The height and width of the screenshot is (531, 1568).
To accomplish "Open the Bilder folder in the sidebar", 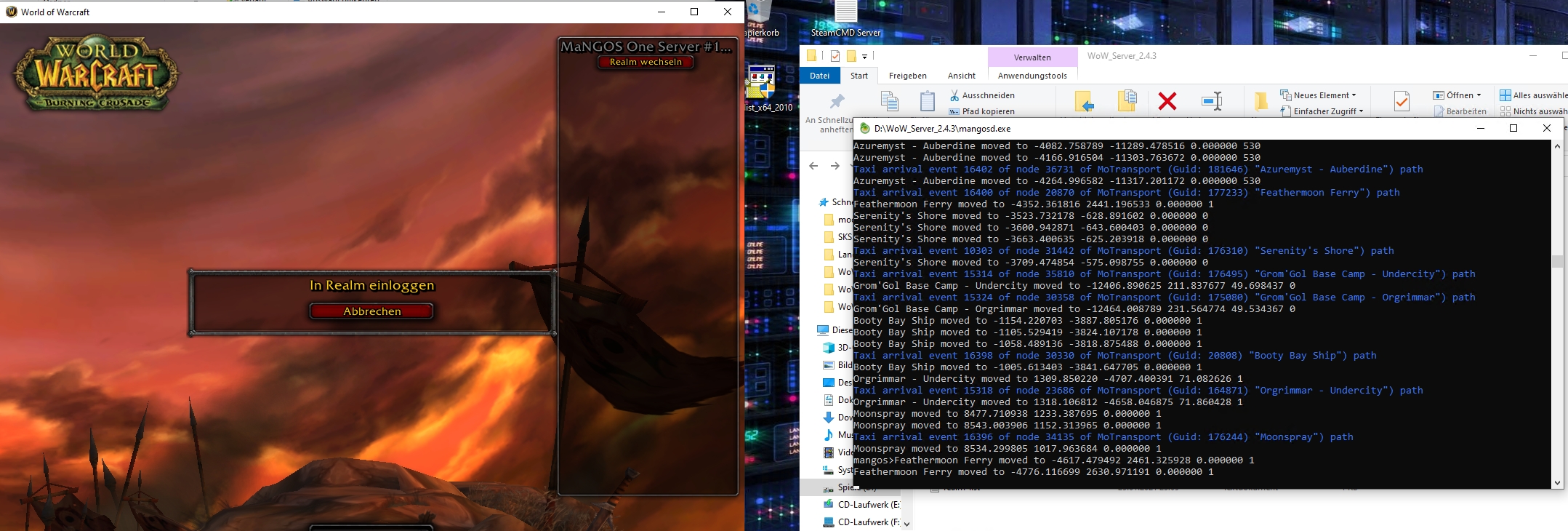I will pos(837,365).
